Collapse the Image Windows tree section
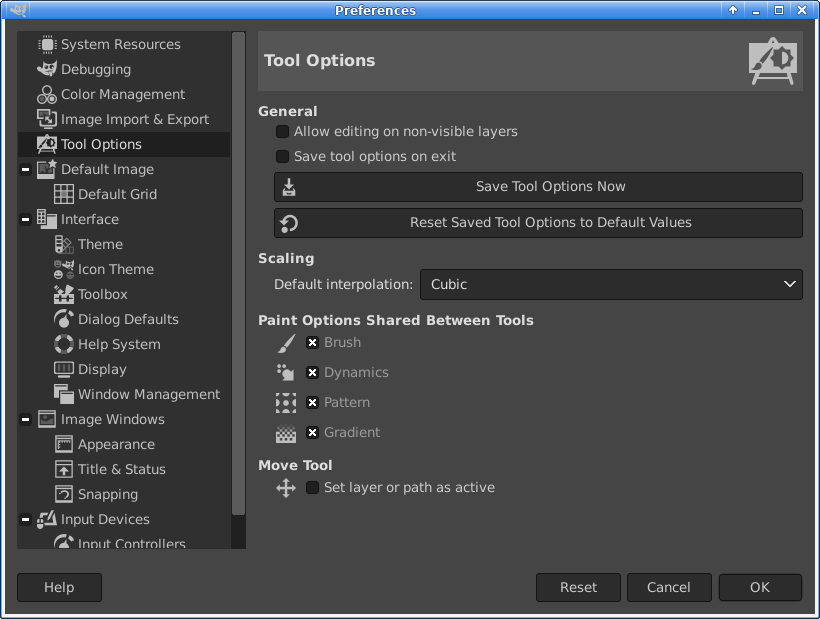The width and height of the screenshot is (820, 619). tap(25, 419)
